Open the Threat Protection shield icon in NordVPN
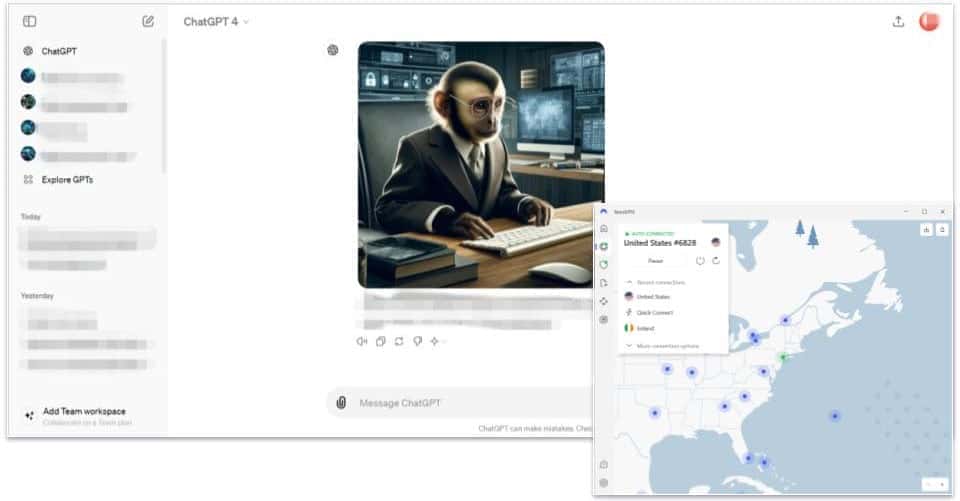 click(x=604, y=265)
